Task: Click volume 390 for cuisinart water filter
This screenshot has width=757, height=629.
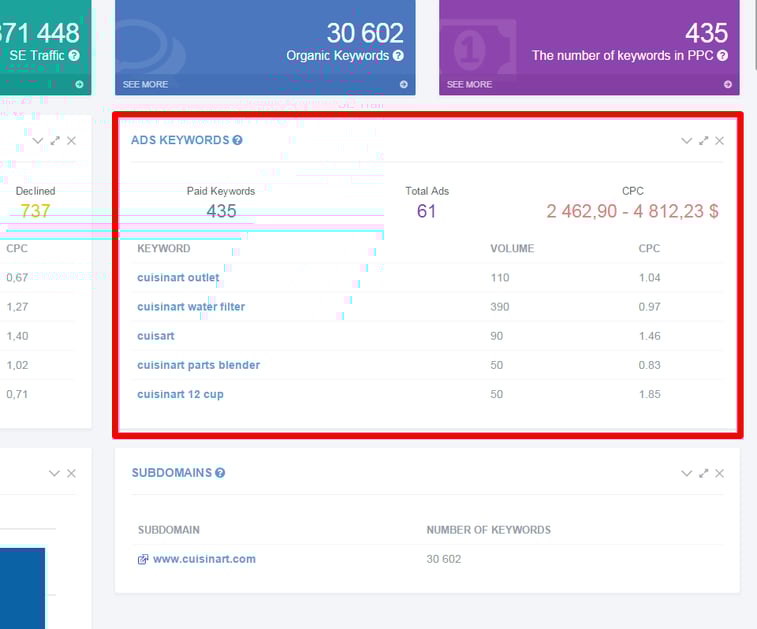Action: 500,307
